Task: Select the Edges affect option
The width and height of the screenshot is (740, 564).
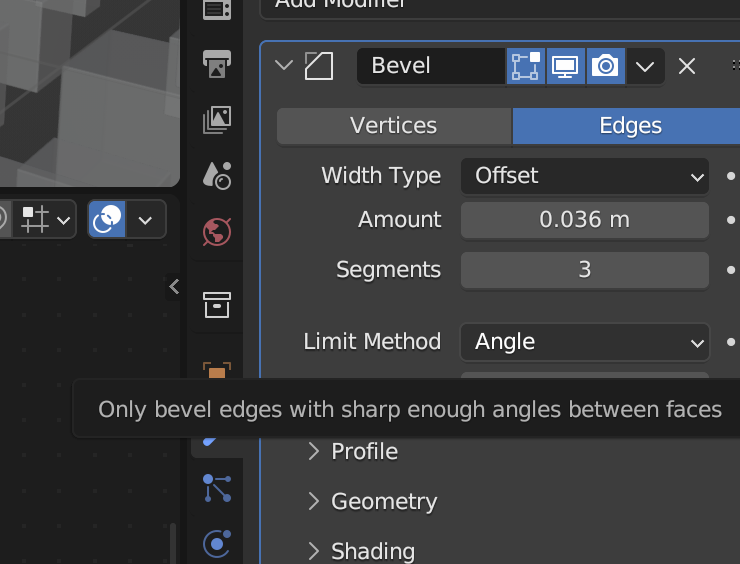Action: [629, 126]
